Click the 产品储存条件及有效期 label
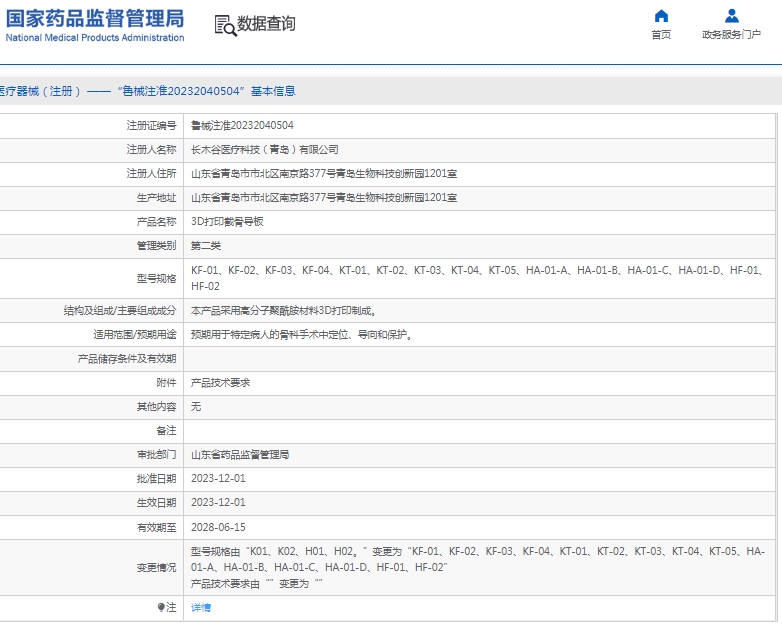Viewport: 782px width, 627px height. 127,359
